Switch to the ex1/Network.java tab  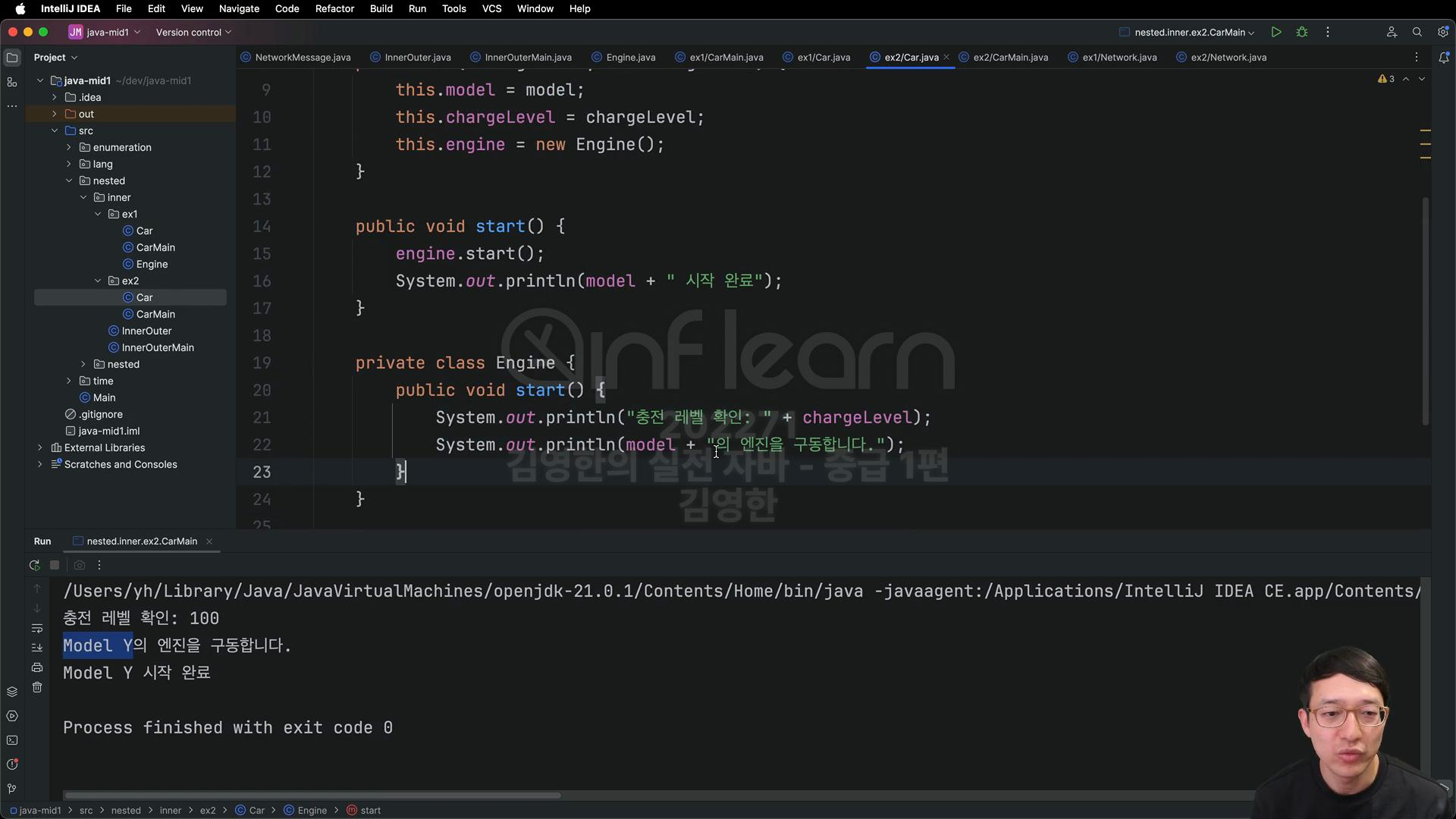tap(1112, 58)
